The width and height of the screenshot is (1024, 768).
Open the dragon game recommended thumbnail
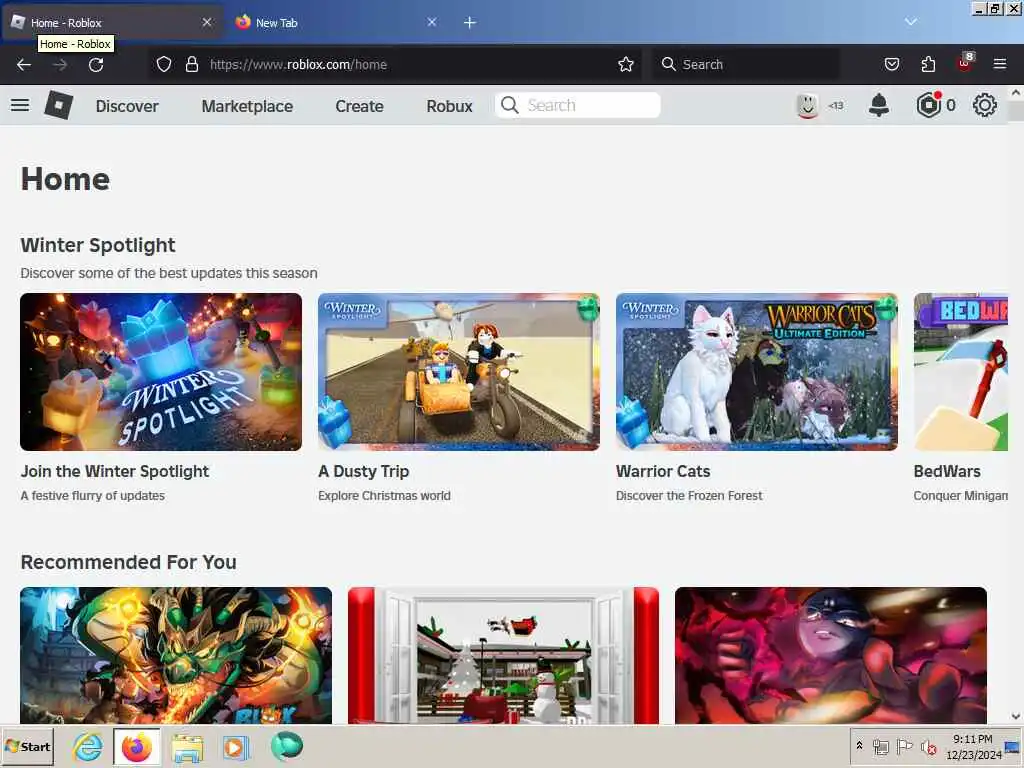pyautogui.click(x=176, y=655)
